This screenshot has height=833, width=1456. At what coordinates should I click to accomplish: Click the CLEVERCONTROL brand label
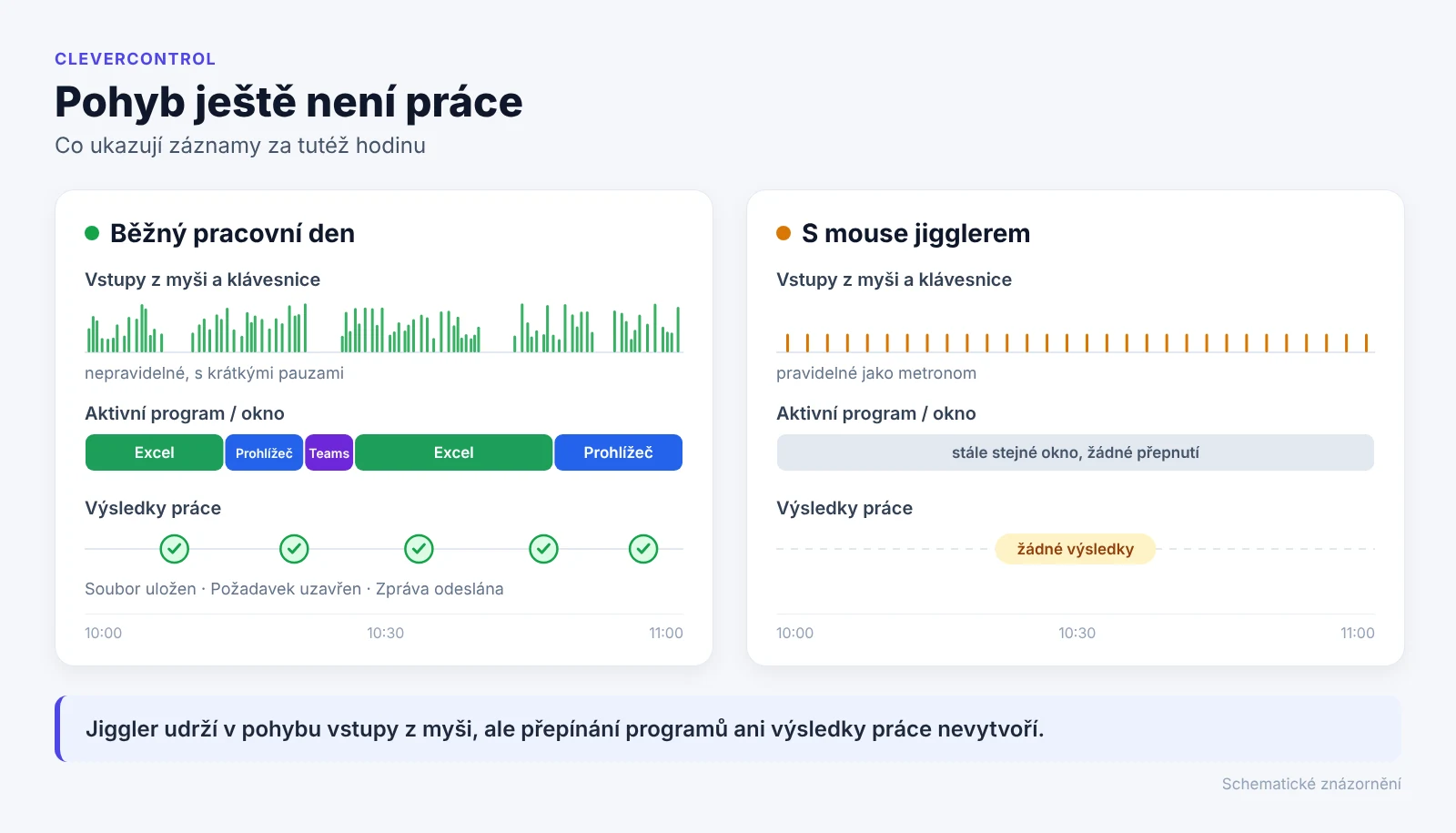tap(136, 59)
